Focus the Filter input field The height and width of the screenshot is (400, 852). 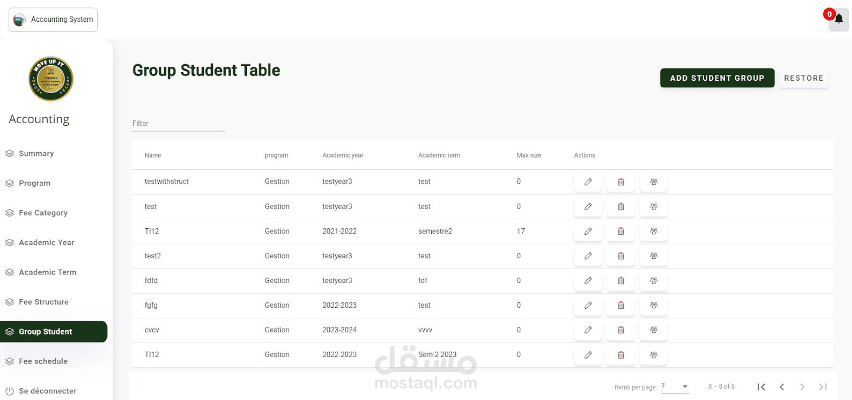[x=178, y=123]
